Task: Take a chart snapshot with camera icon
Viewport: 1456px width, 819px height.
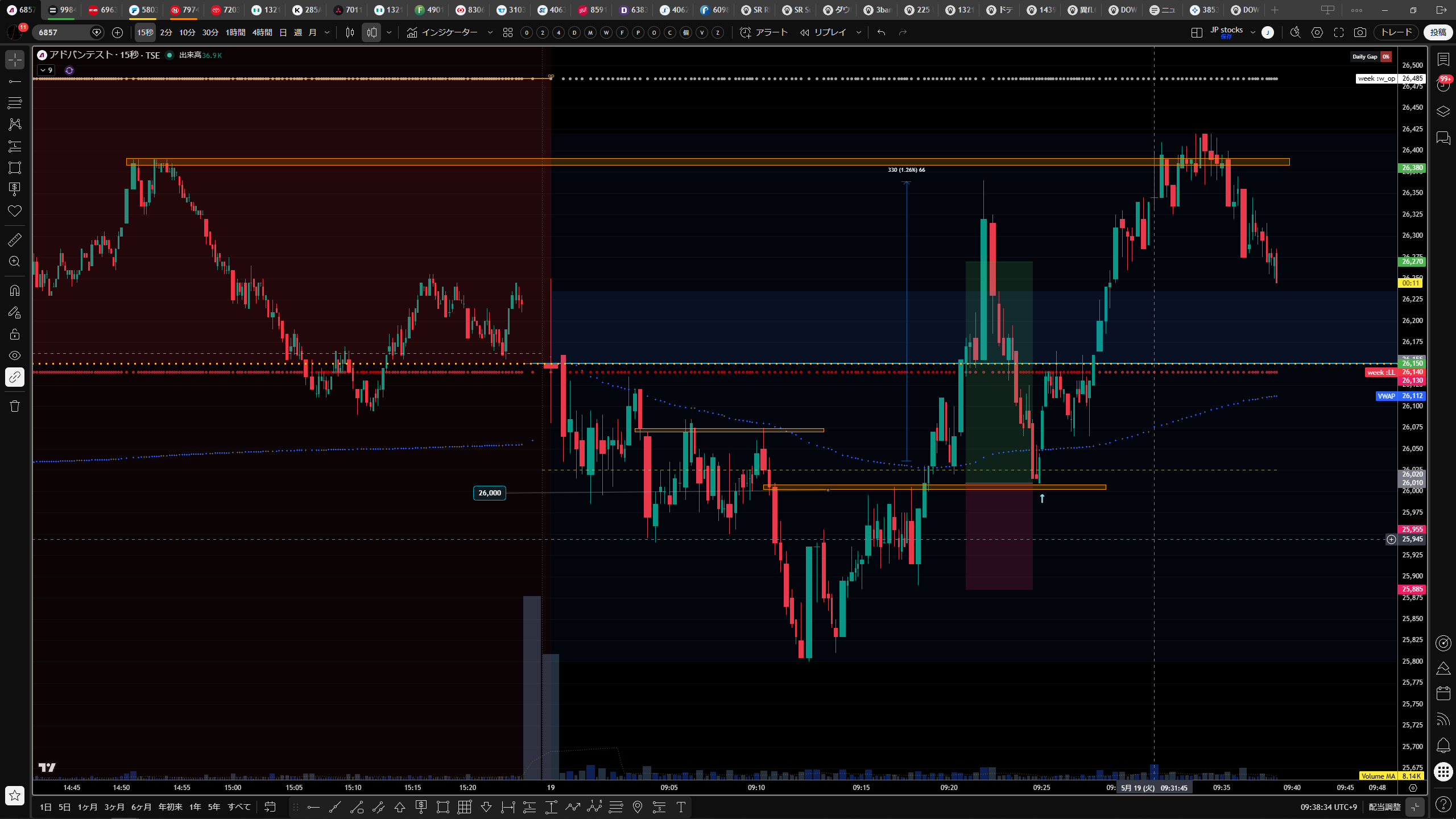Action: click(x=1360, y=32)
